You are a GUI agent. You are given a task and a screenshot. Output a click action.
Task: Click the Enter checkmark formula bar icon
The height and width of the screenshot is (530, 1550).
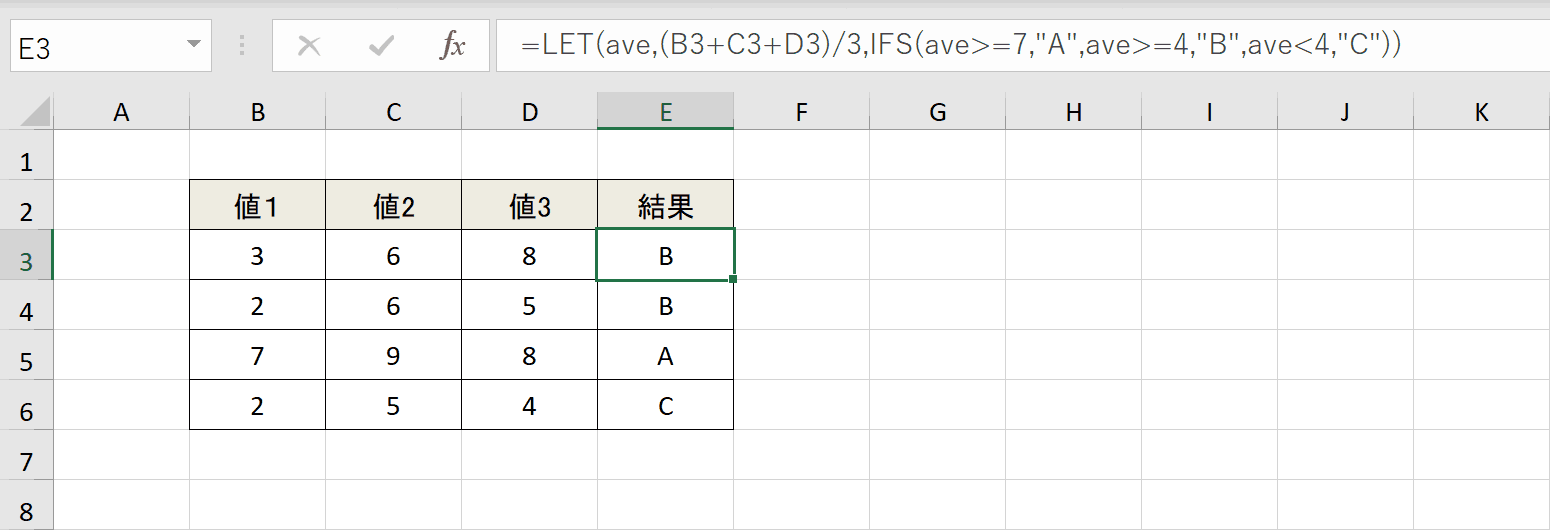pyautogui.click(x=381, y=46)
